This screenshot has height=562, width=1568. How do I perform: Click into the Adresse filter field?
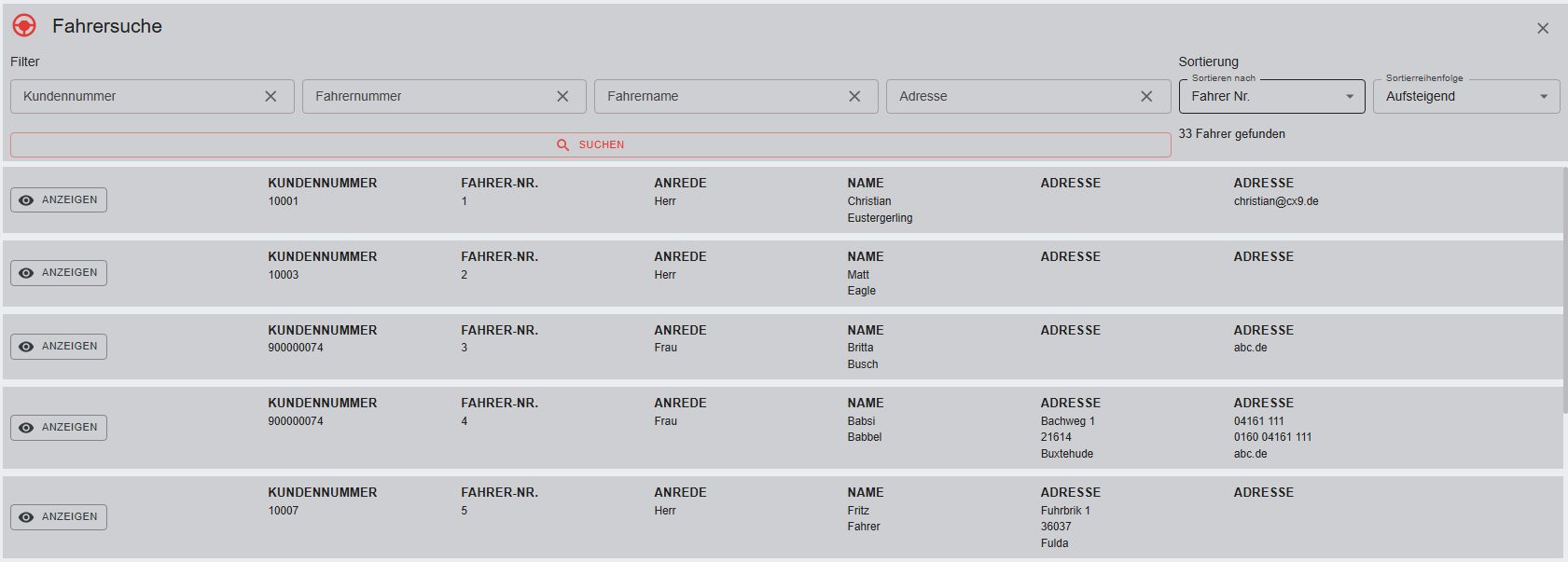pyautogui.click(x=1012, y=96)
